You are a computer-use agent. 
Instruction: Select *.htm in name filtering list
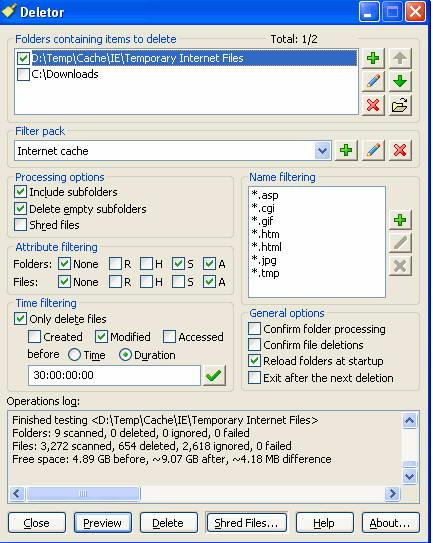click(x=265, y=234)
